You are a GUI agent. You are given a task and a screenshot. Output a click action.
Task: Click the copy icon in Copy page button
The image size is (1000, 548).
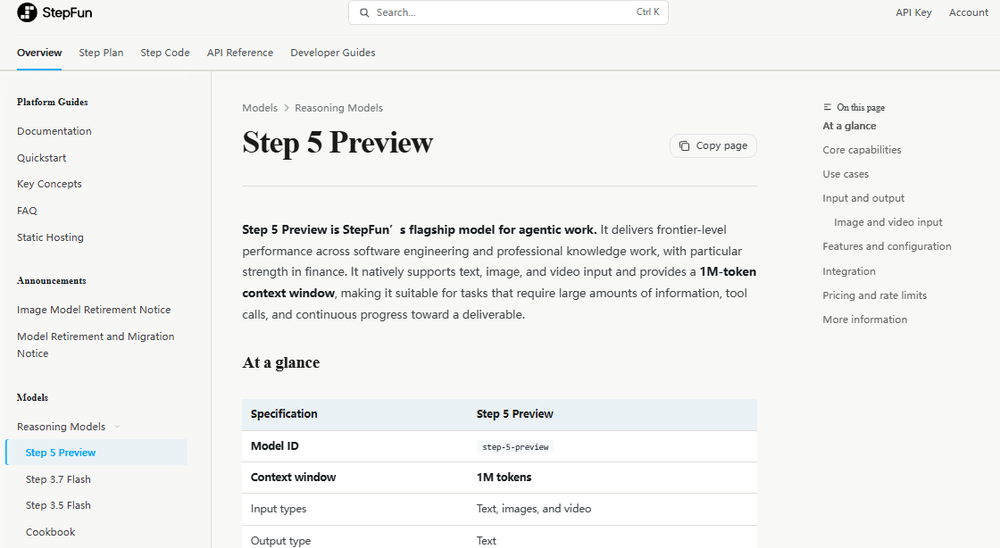pos(684,146)
